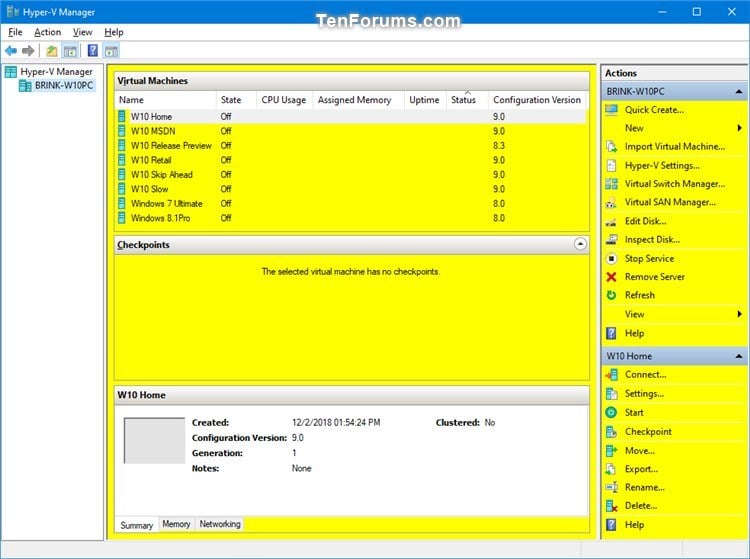The width and height of the screenshot is (750, 559).
Task: Click the Export icon in Actions
Action: click(611, 469)
